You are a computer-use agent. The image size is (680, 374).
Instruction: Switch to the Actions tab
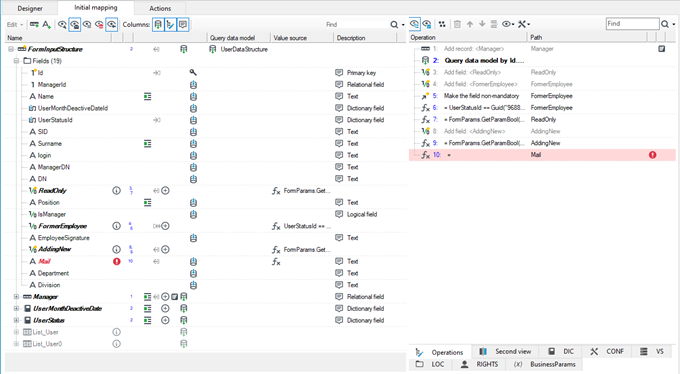click(160, 8)
